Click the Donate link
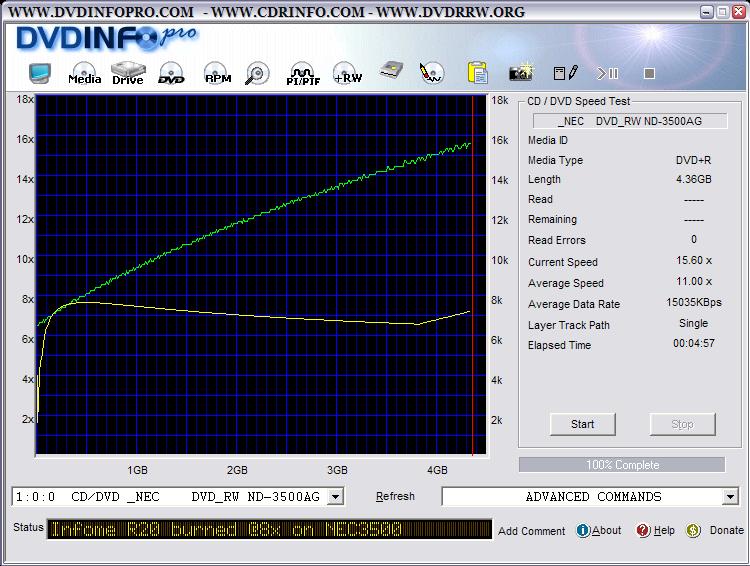 [x=727, y=530]
